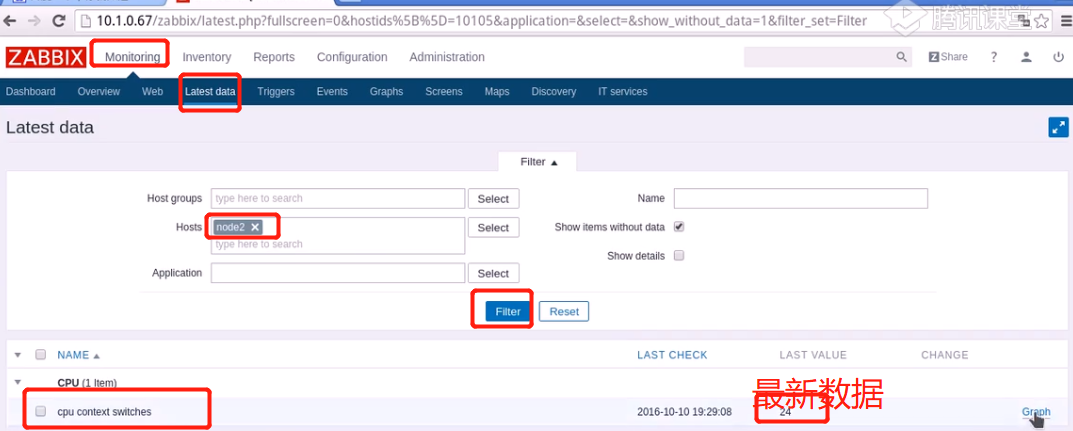This screenshot has height=431, width=1073.
Task: Go to the Maps submenu
Action: [497, 92]
